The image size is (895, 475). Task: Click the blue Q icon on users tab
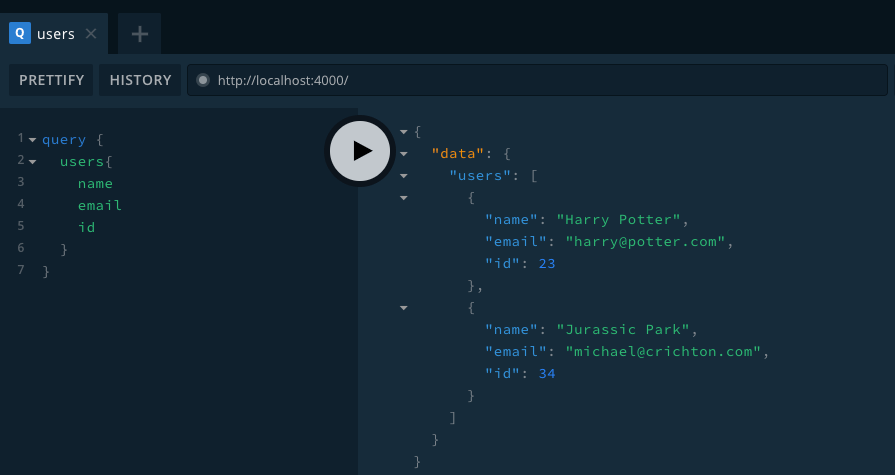20,34
